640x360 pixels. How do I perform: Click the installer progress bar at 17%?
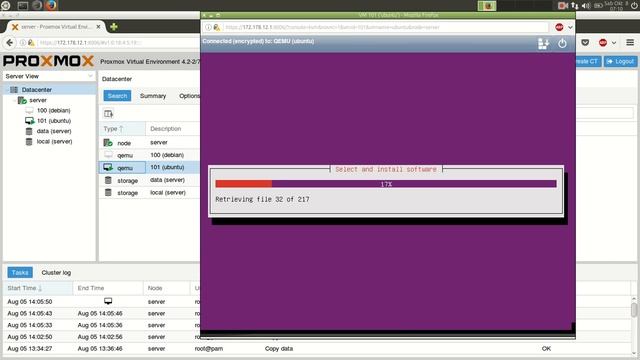(x=386, y=184)
